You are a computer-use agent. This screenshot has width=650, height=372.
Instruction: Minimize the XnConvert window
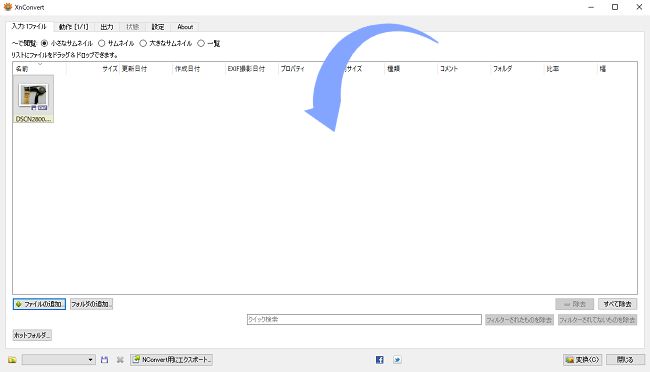pyautogui.click(x=591, y=7)
